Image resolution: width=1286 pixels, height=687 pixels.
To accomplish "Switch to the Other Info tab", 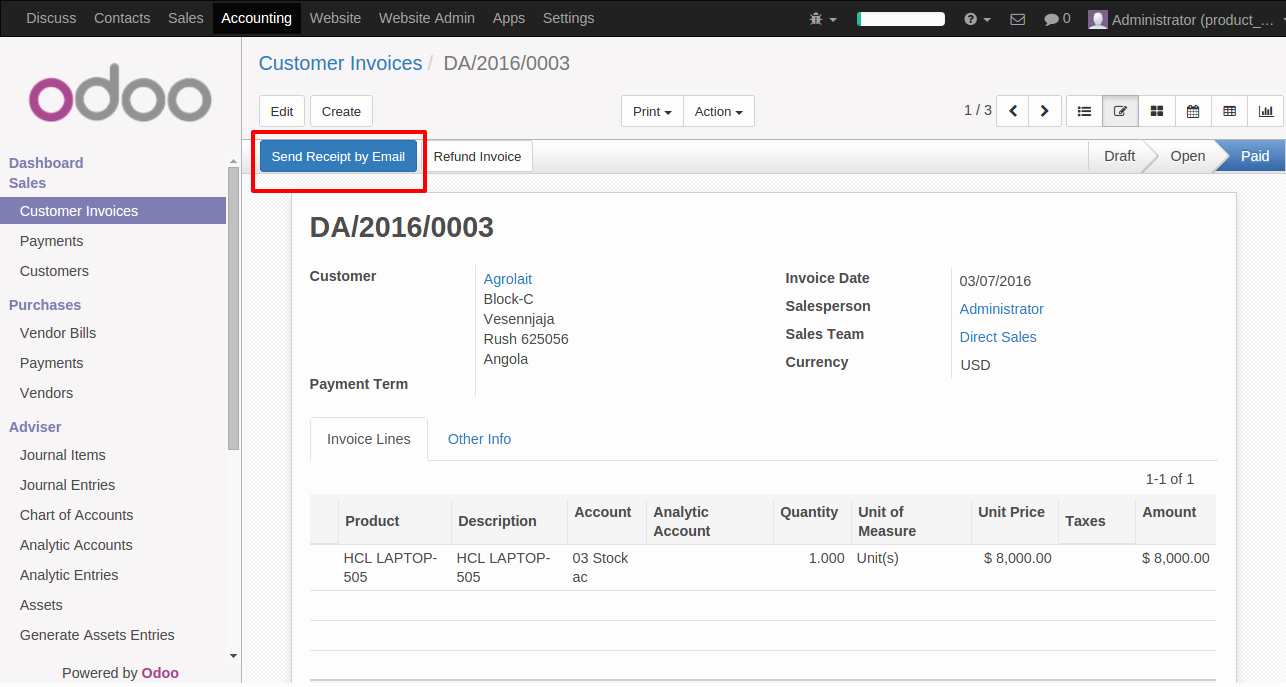I will 479,439.
